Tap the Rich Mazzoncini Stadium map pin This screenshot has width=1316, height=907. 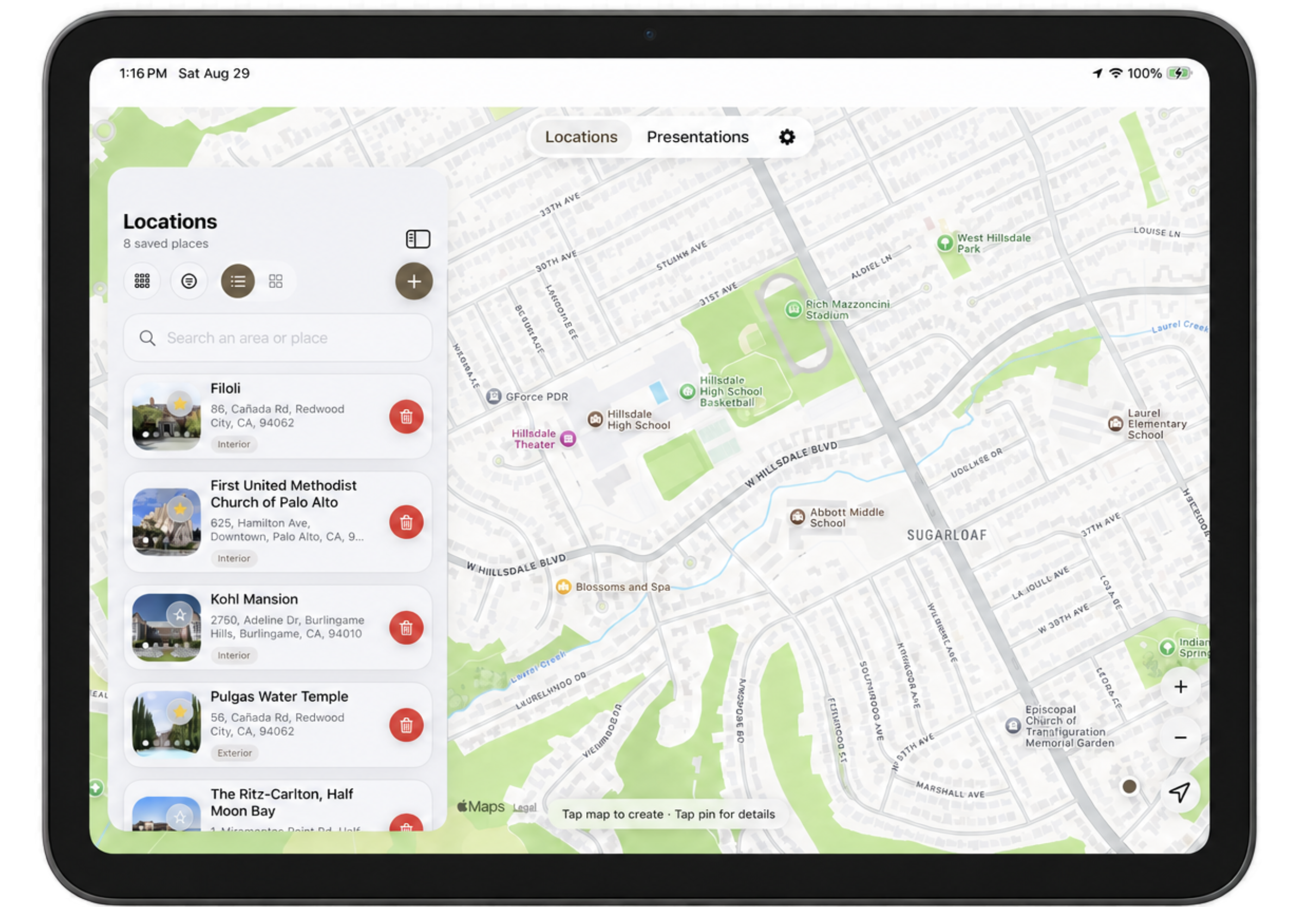tap(793, 309)
